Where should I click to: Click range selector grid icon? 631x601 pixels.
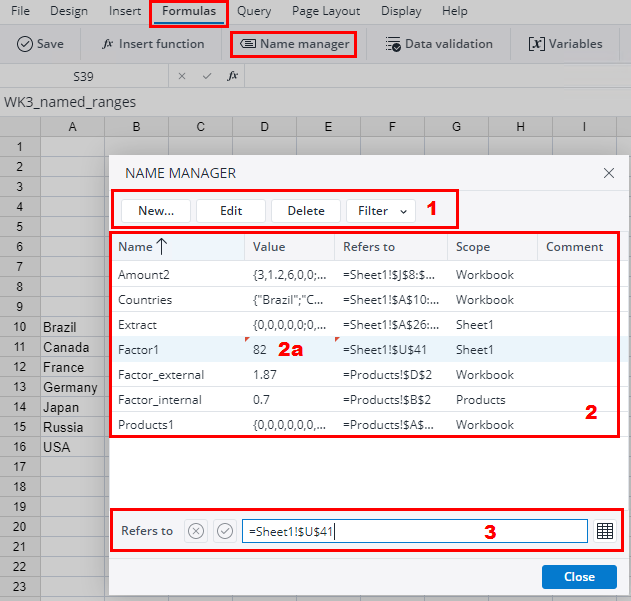tap(604, 531)
